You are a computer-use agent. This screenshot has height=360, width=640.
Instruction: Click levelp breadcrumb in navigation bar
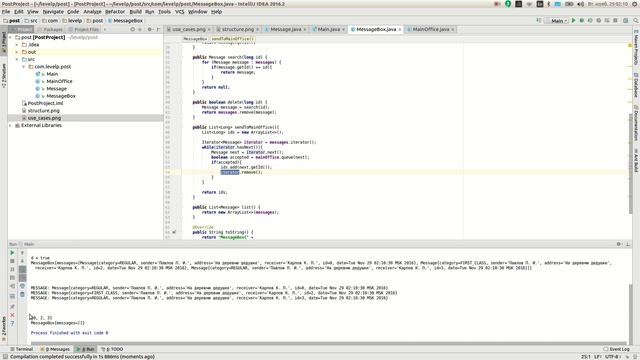pyautogui.click(x=72, y=20)
